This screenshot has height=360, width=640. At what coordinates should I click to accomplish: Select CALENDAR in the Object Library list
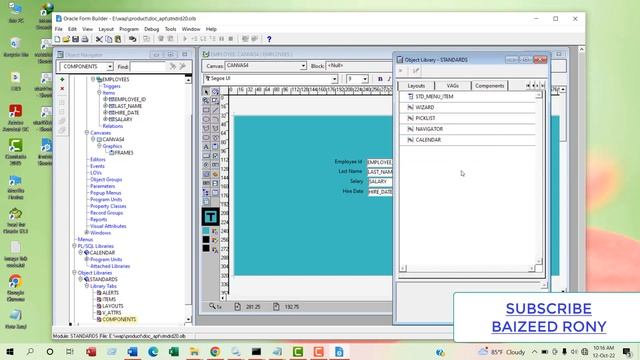468,140
